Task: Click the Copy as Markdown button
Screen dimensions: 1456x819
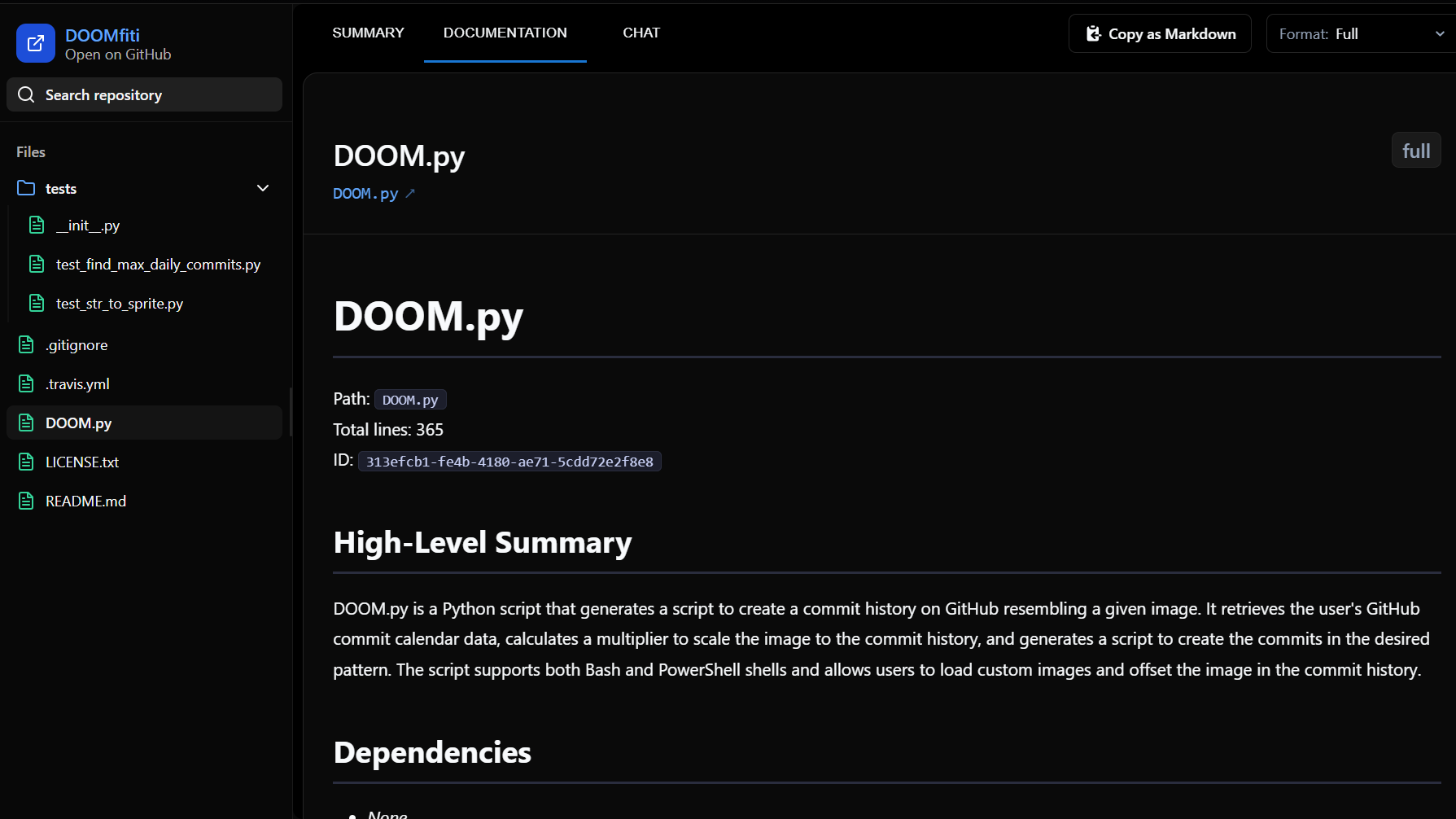Action: tap(1160, 33)
